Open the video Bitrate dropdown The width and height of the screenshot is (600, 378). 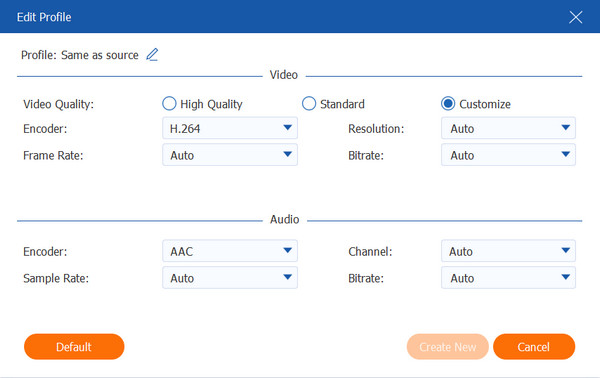click(508, 155)
